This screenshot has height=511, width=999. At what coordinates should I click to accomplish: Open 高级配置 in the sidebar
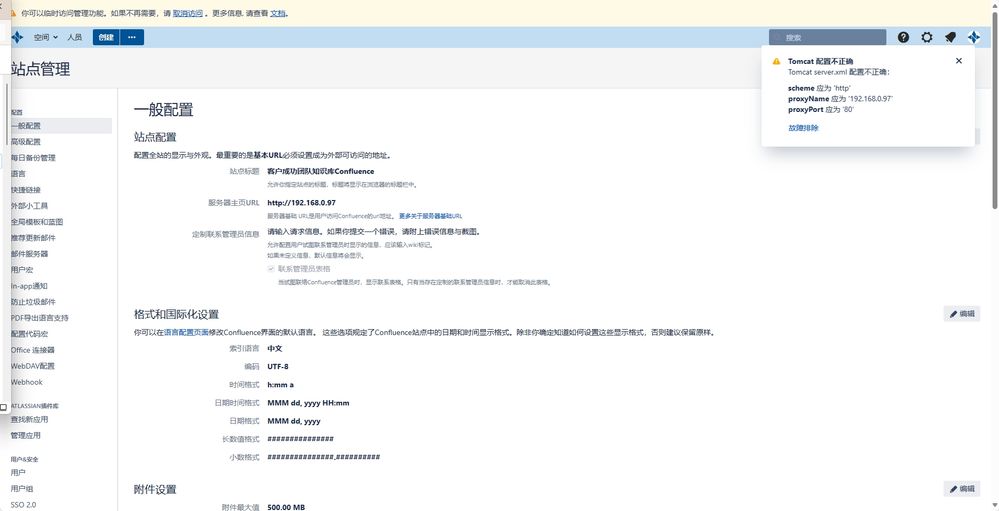coord(25,141)
